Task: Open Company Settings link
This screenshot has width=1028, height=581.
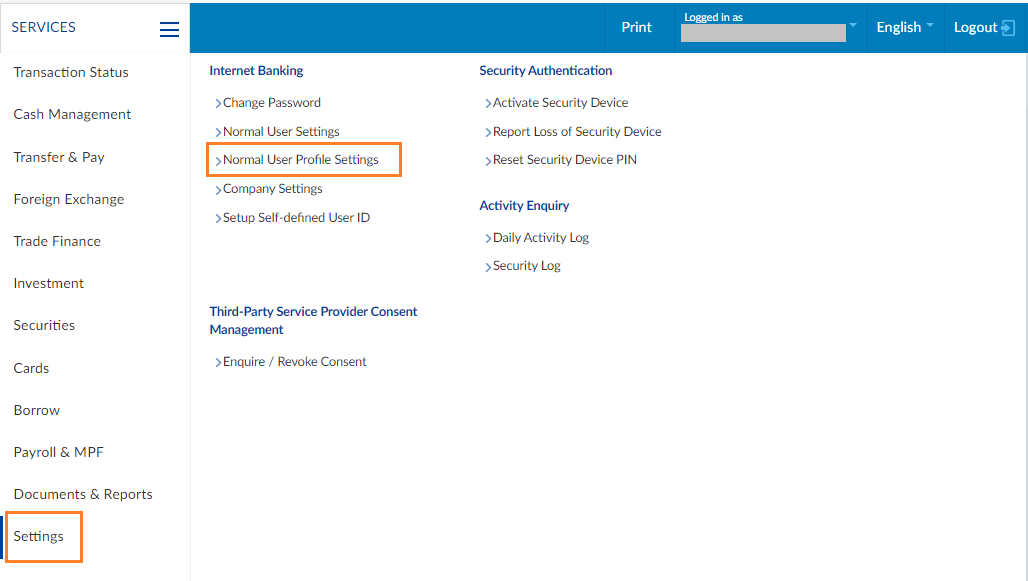Action: [x=272, y=189]
